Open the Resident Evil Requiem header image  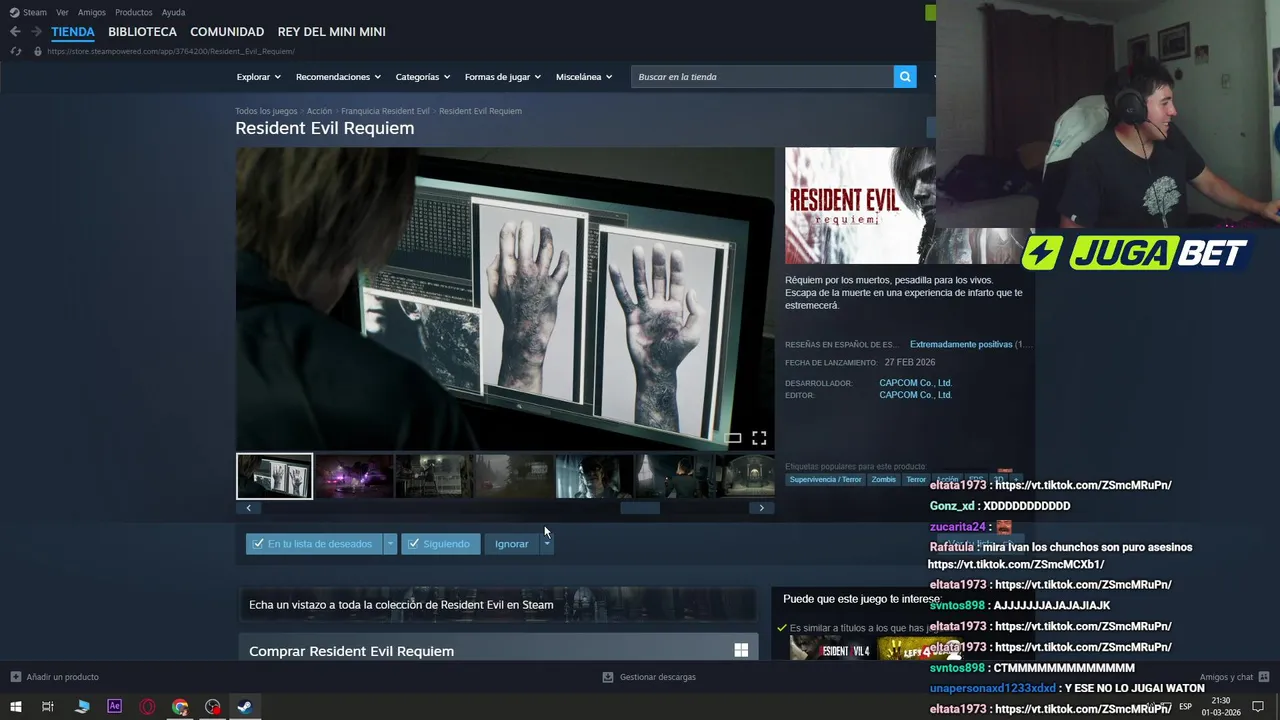pyautogui.click(x=860, y=206)
